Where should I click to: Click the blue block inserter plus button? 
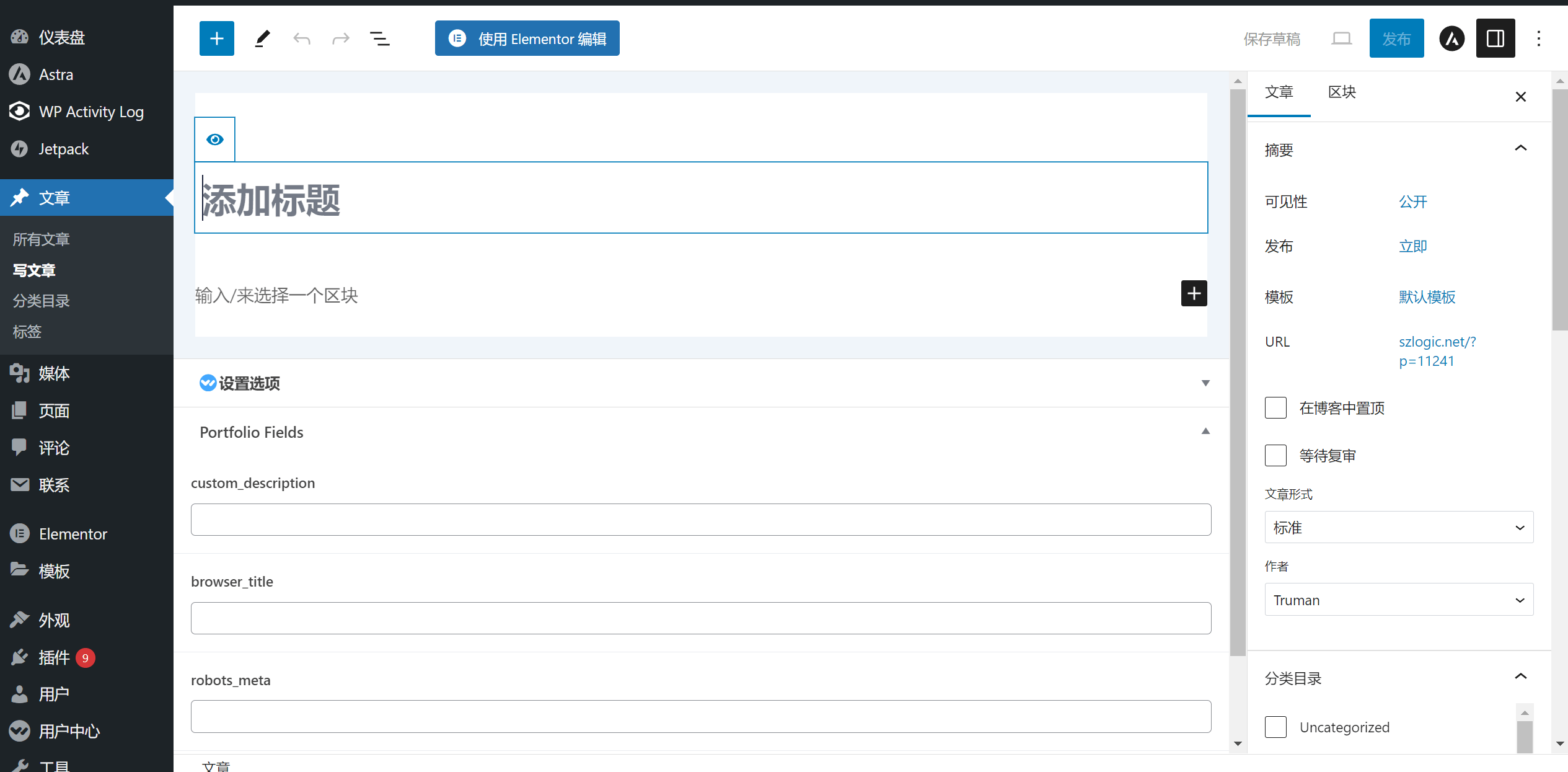pyautogui.click(x=216, y=38)
